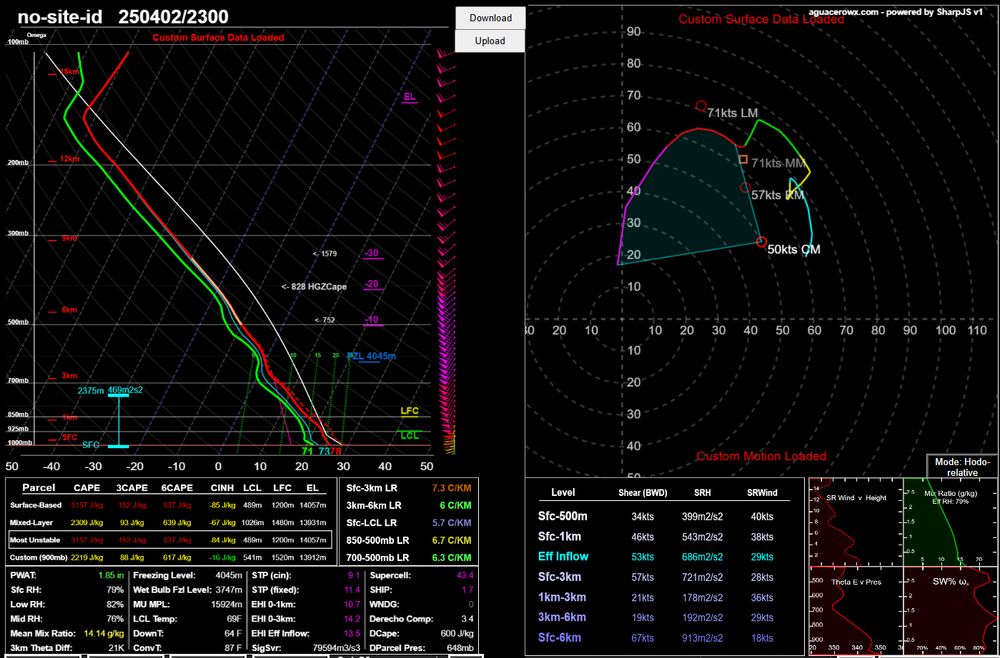
Task: Click the Shear (BWD) column header
Action: coord(645,492)
